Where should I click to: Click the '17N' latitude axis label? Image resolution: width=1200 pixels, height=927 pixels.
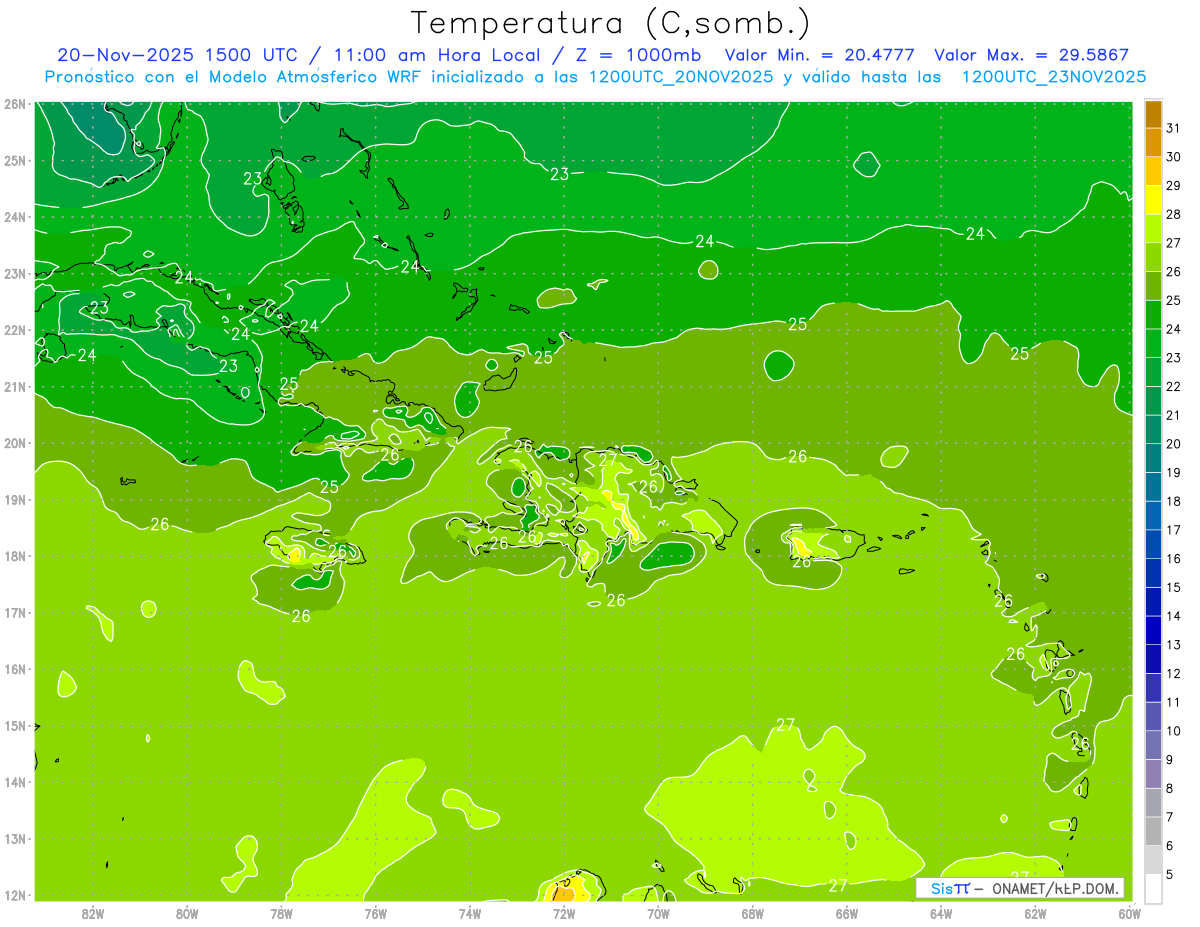[15, 613]
